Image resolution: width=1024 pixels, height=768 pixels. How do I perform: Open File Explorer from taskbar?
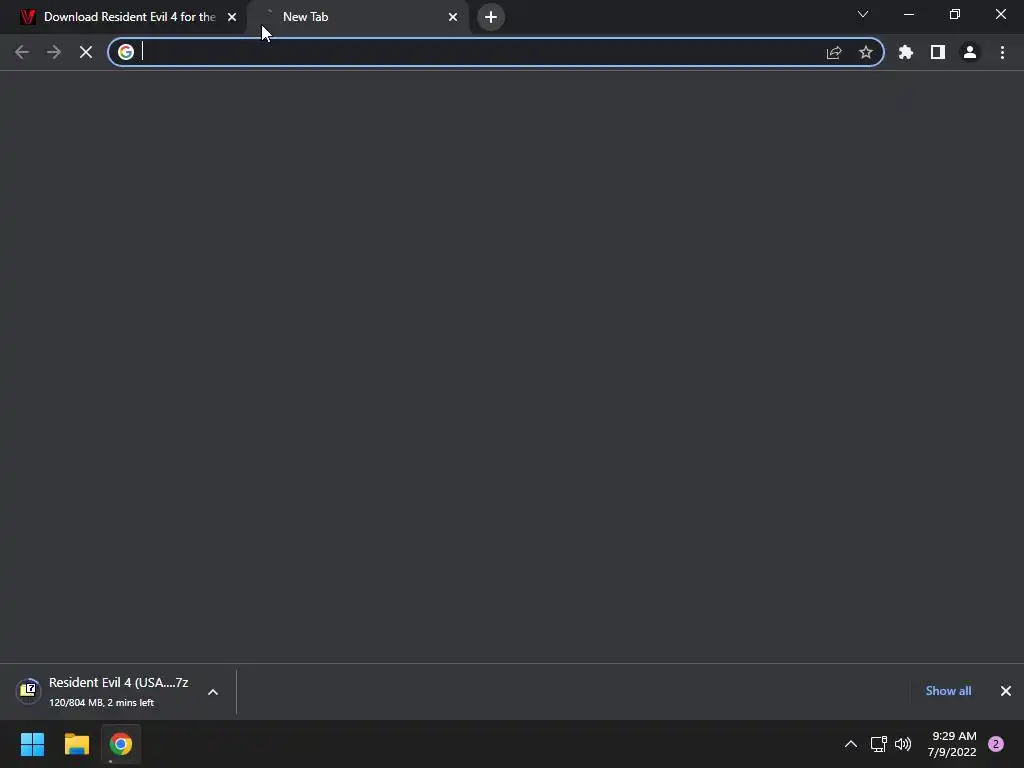[x=76, y=744]
